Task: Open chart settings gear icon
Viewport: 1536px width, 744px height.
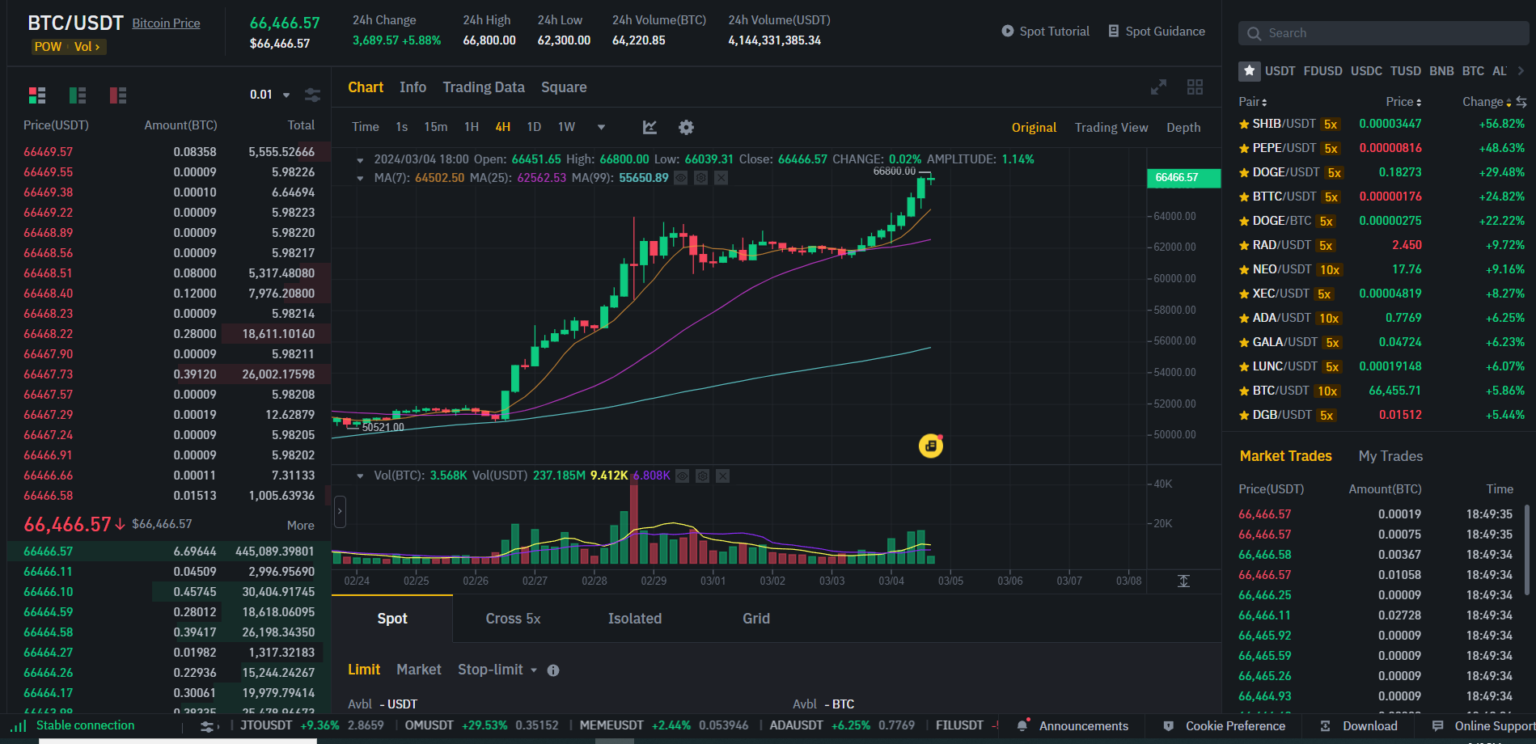Action: tap(686, 127)
